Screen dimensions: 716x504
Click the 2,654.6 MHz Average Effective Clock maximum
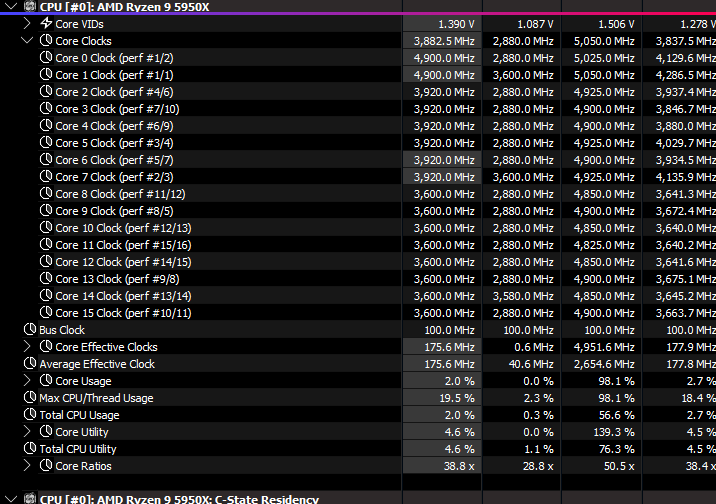pos(604,364)
